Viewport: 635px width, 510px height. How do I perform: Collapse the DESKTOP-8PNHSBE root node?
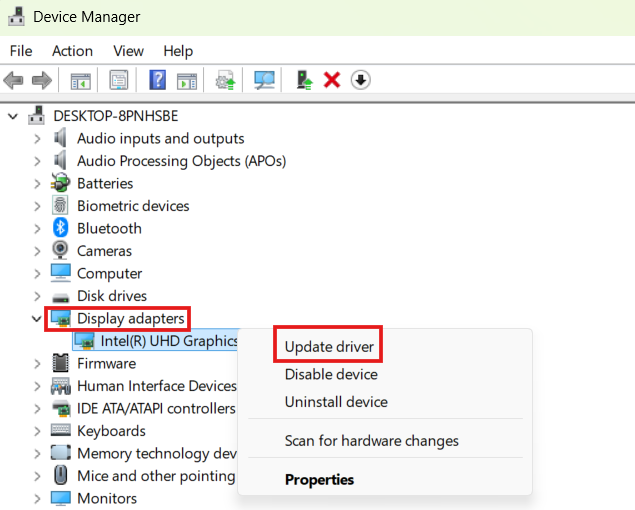[13, 117]
